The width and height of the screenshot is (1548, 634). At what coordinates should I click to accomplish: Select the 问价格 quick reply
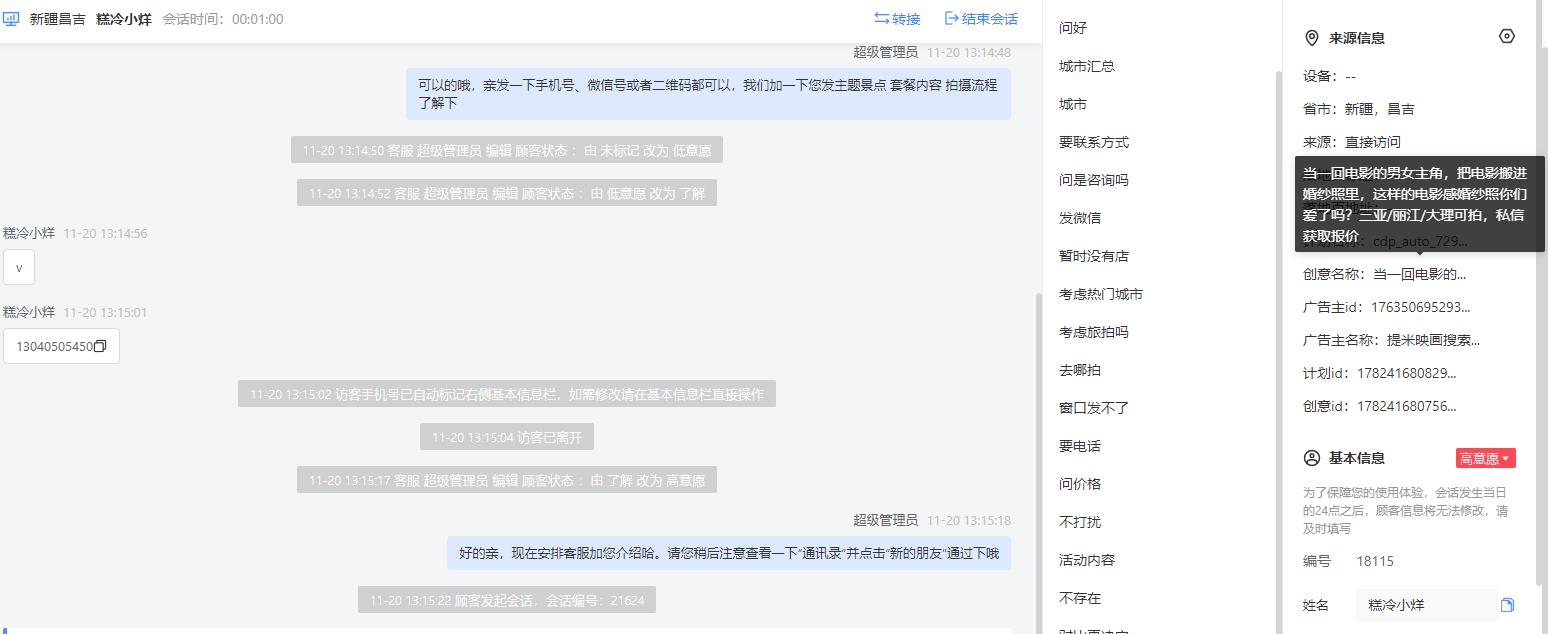[1080, 484]
